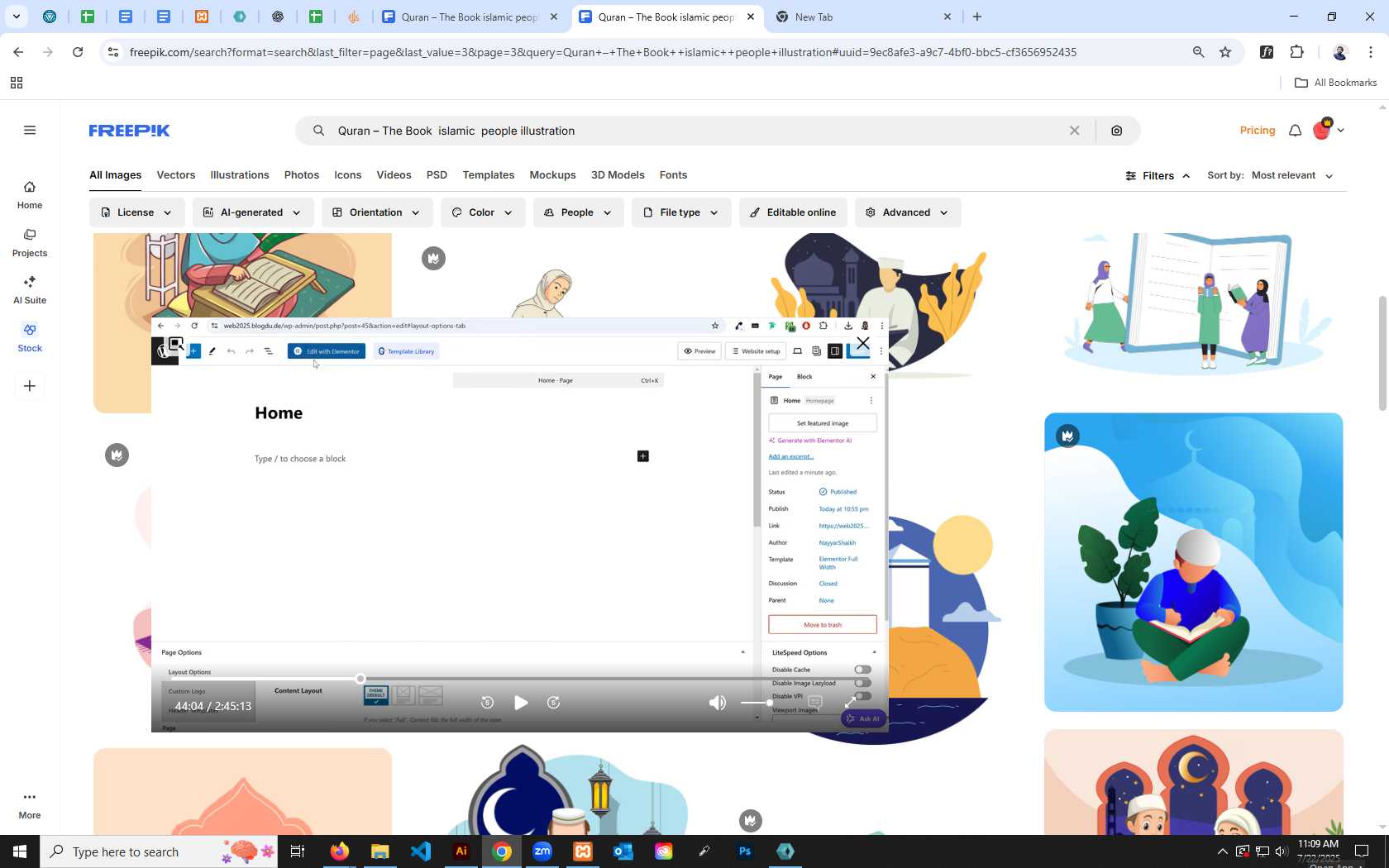The height and width of the screenshot is (868, 1389).
Task: Open Windows Start menu
Action: 20,851
